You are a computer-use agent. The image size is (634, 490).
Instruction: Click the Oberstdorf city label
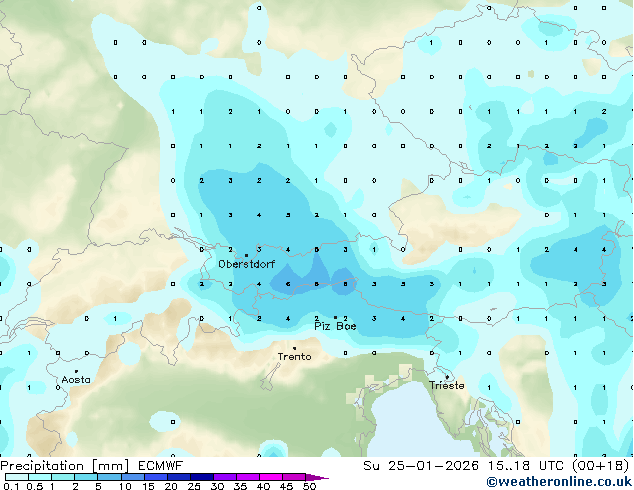pyautogui.click(x=247, y=264)
